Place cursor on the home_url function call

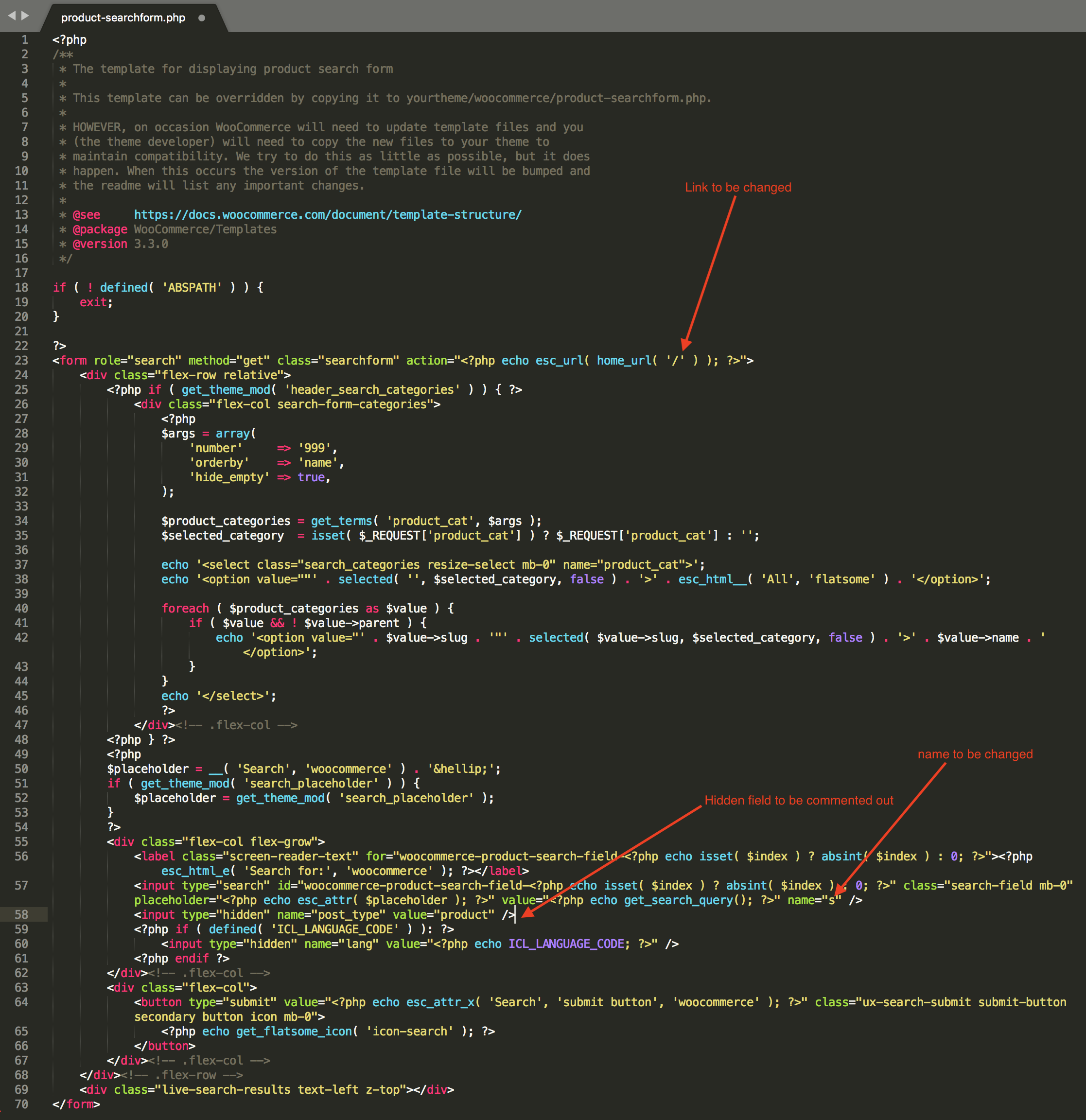[x=623, y=361]
